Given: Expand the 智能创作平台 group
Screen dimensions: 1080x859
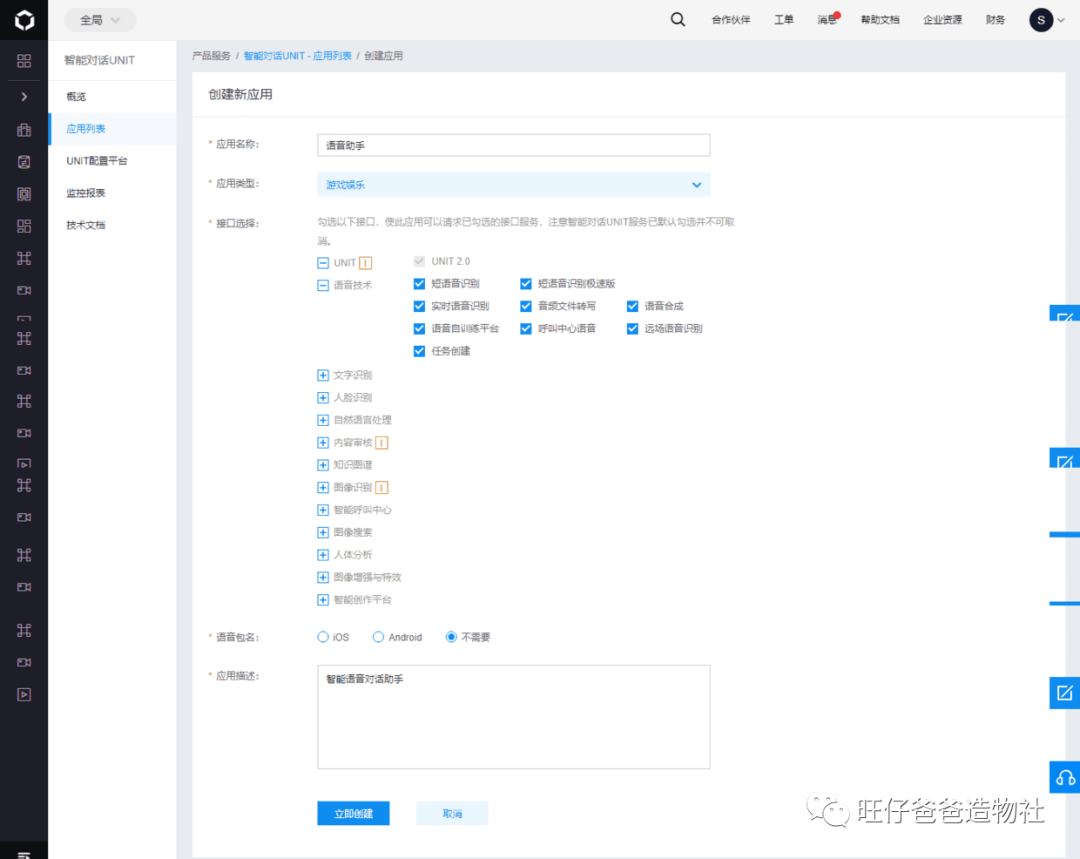Looking at the screenshot, I should pyautogui.click(x=322, y=600).
